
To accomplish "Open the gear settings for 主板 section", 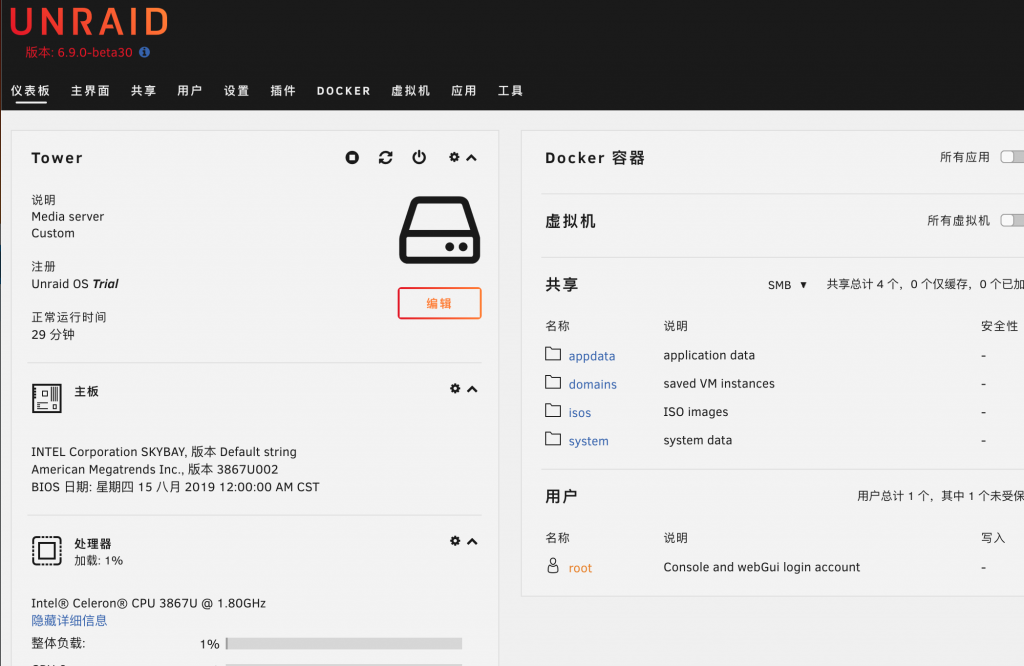I will pyautogui.click(x=455, y=388).
